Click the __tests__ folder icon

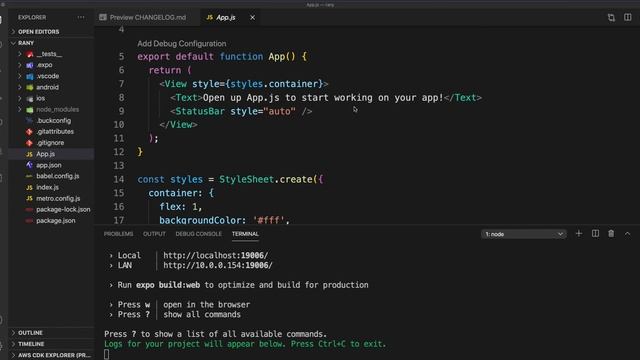tap(29, 54)
